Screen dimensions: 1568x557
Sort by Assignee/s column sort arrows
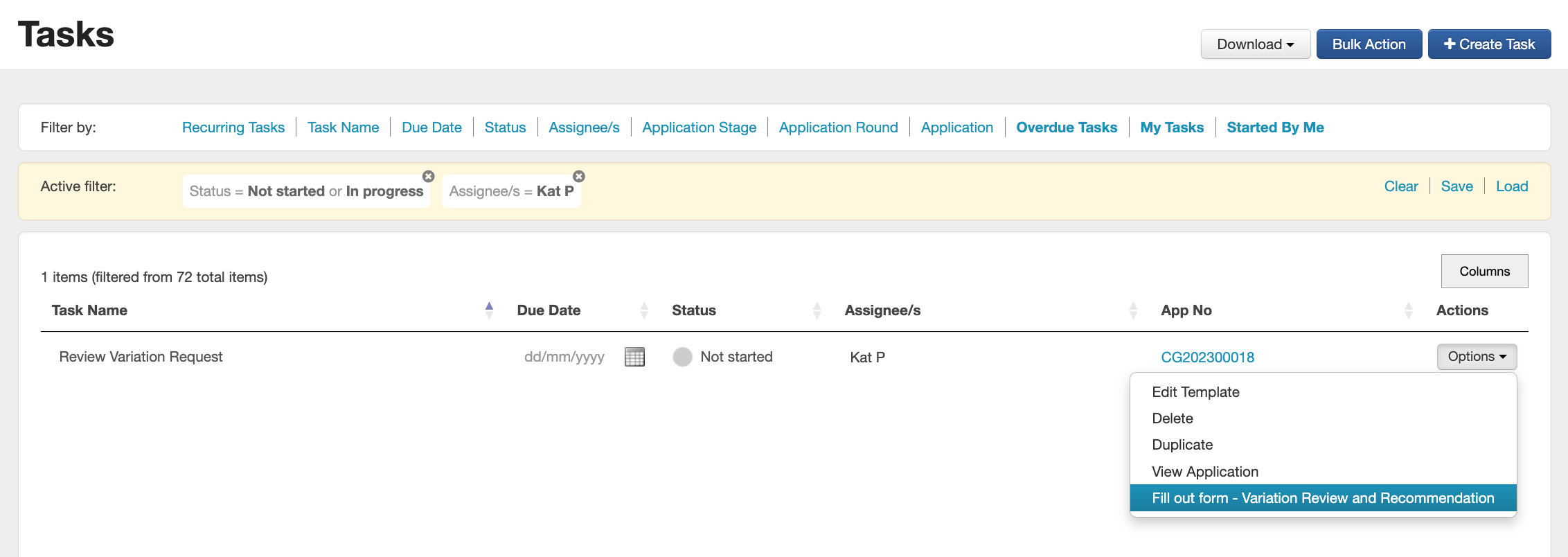pos(1133,310)
